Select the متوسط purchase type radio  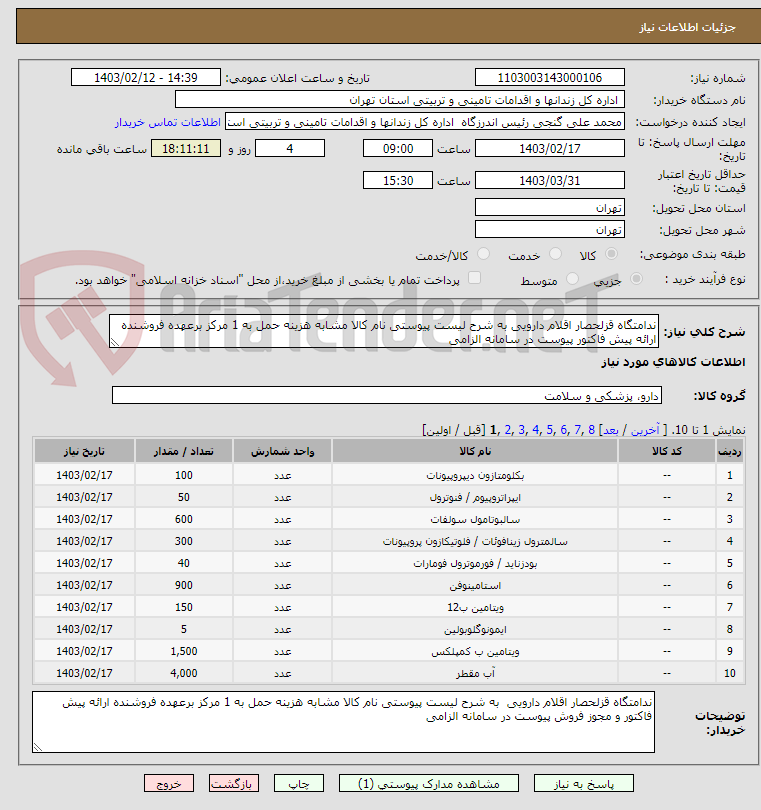coord(572,278)
